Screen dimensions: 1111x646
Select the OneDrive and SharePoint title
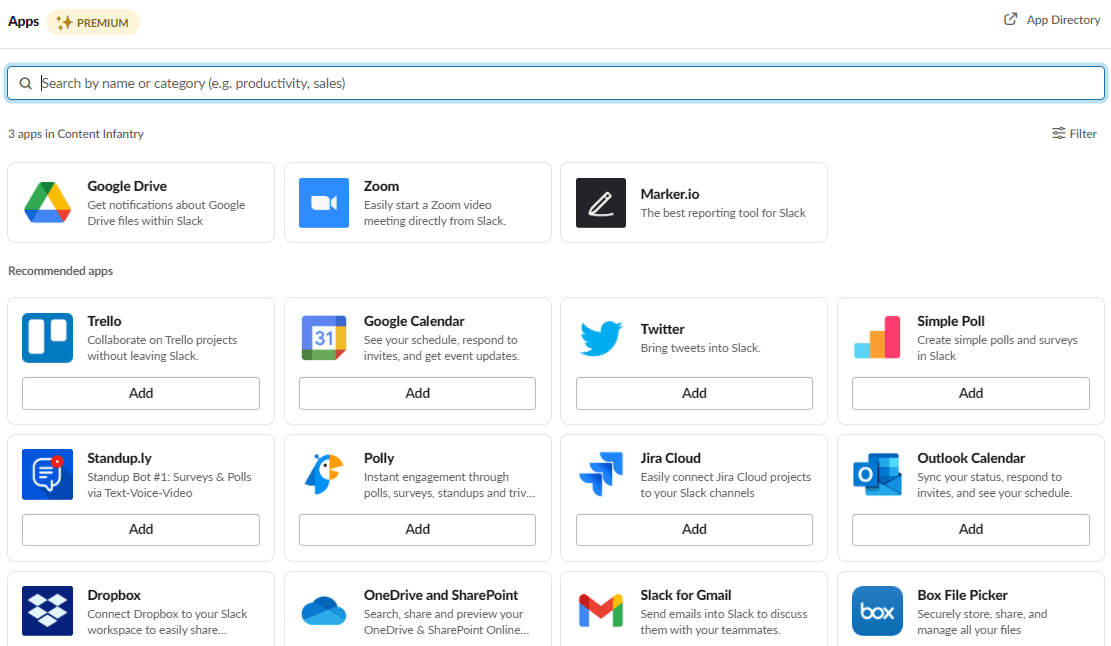point(441,595)
